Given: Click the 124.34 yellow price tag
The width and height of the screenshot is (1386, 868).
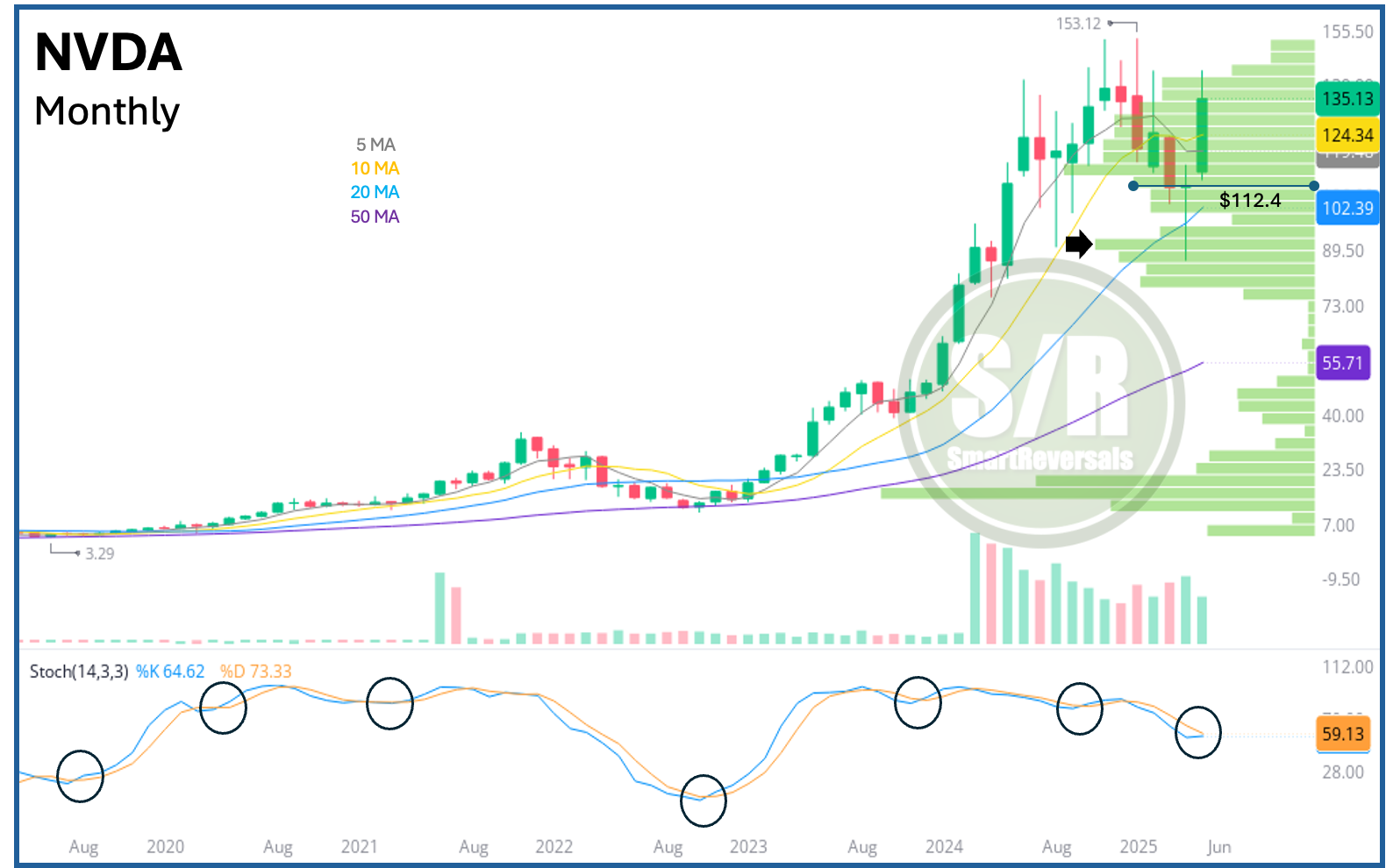Looking at the screenshot, I should coord(1347,135).
